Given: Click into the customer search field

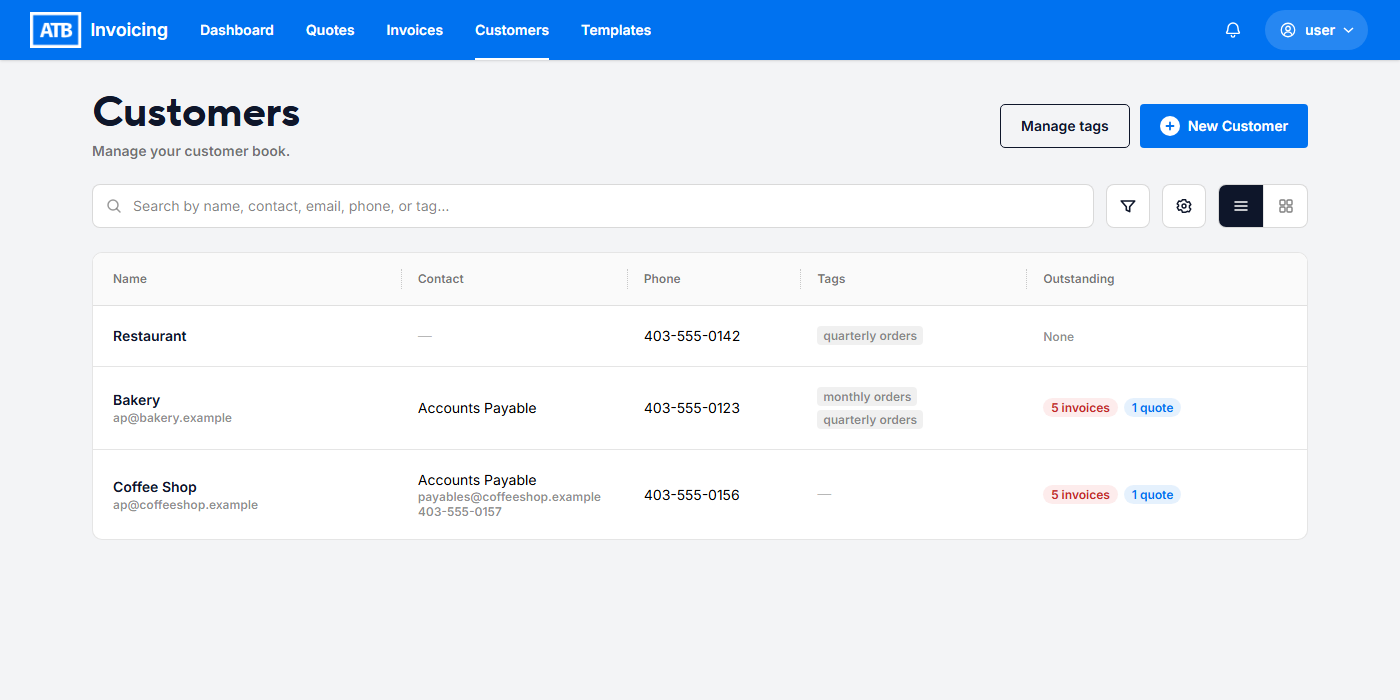Looking at the screenshot, I should 593,206.
